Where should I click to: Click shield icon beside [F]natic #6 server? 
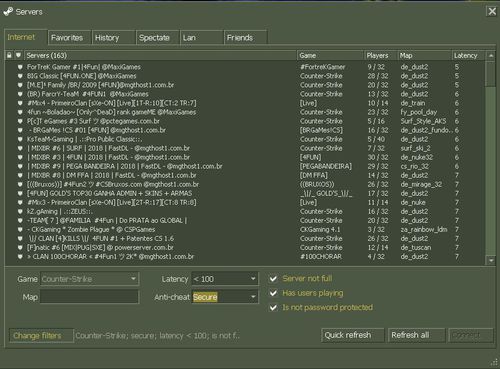(20, 247)
